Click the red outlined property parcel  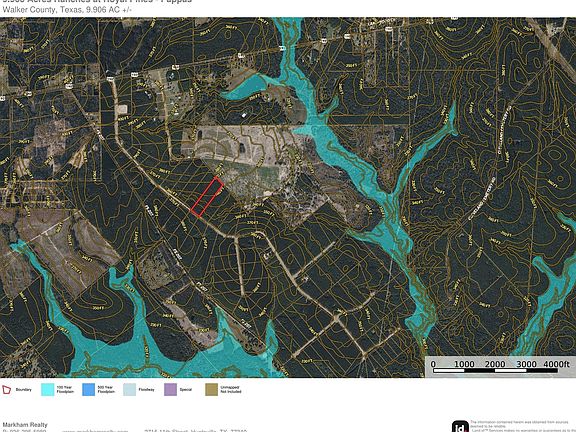coord(207,197)
